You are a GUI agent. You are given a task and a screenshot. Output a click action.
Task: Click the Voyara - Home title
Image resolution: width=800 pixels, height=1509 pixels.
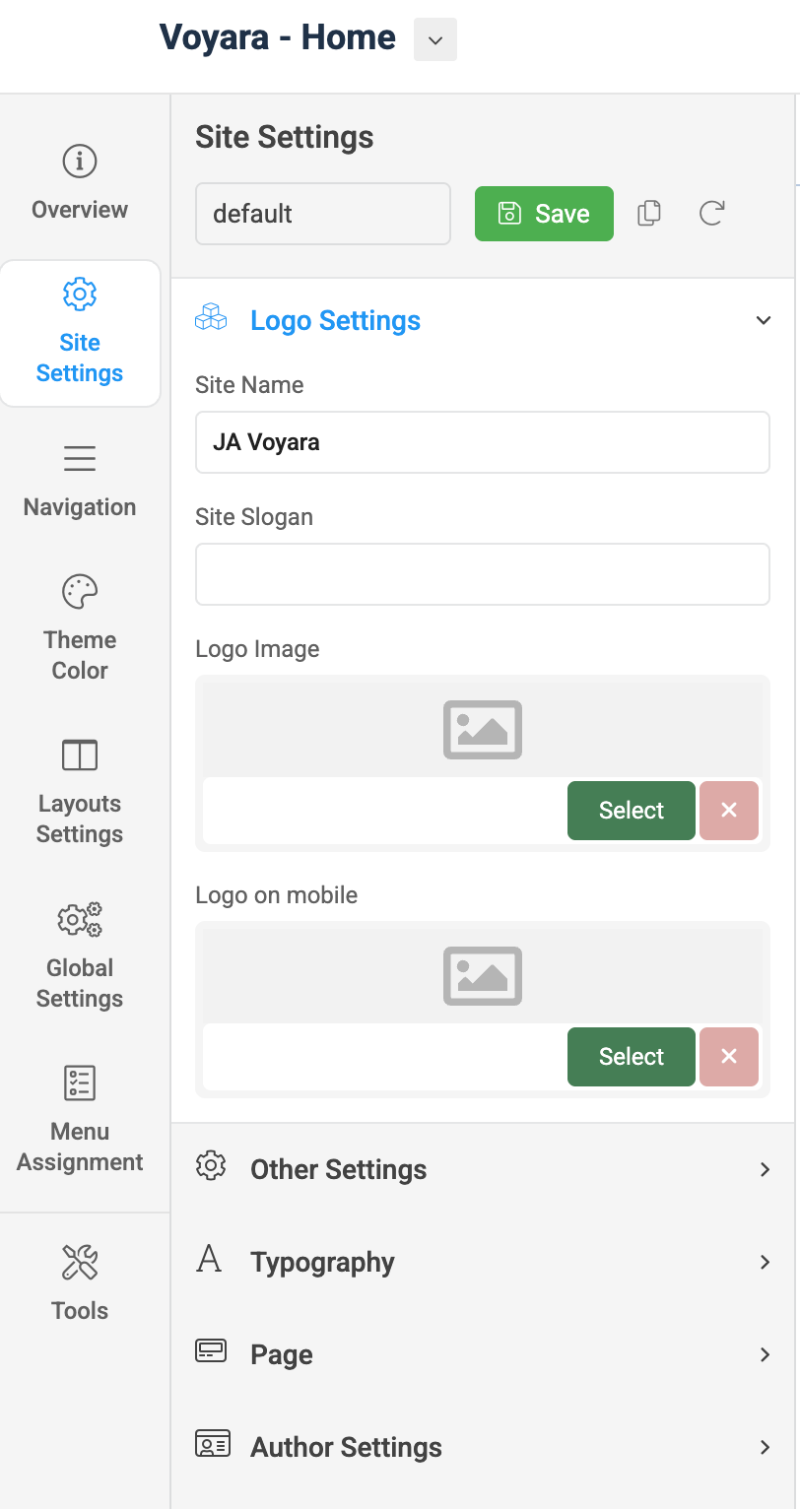277,38
